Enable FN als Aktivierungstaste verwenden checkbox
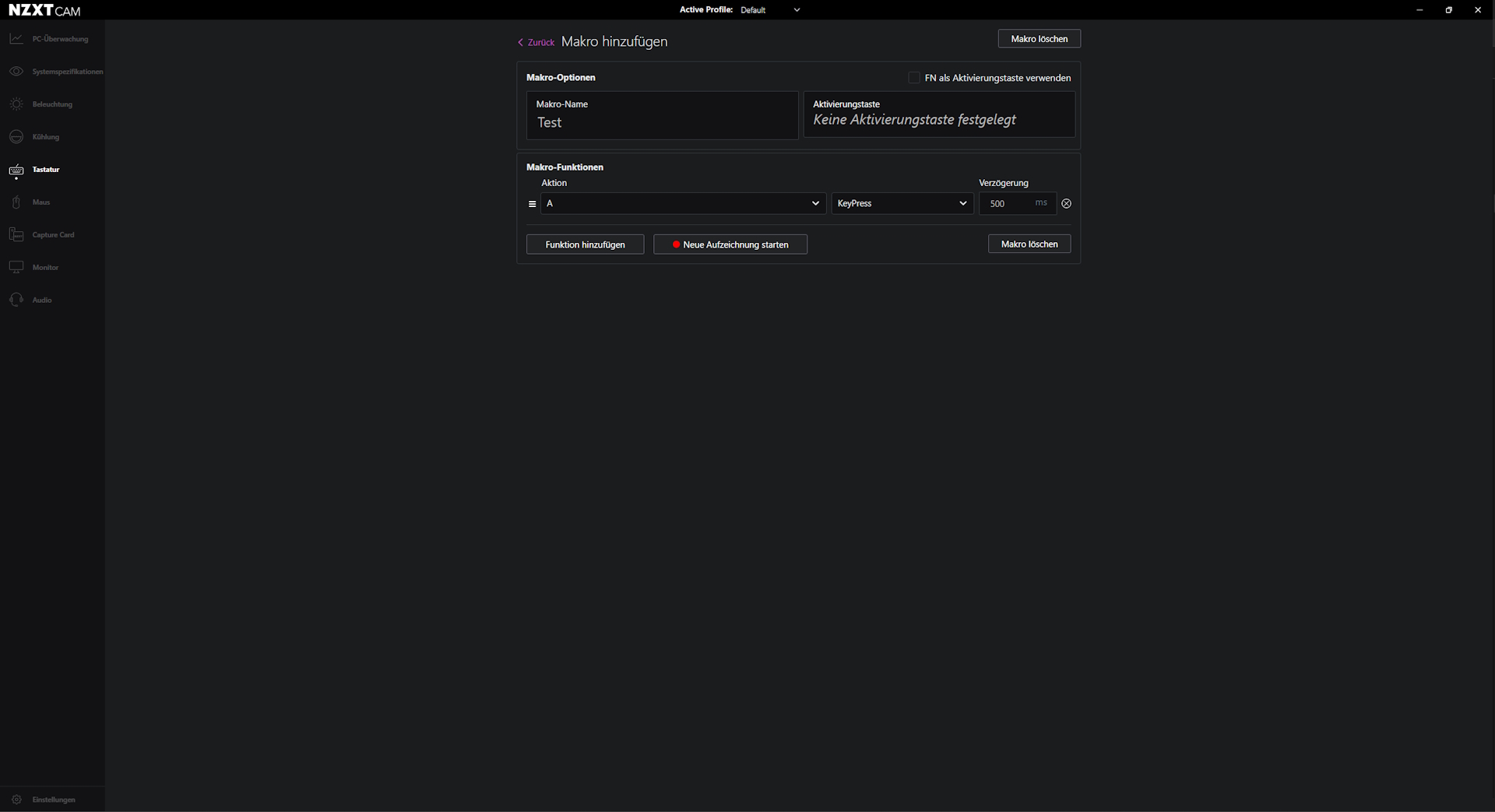 point(914,78)
